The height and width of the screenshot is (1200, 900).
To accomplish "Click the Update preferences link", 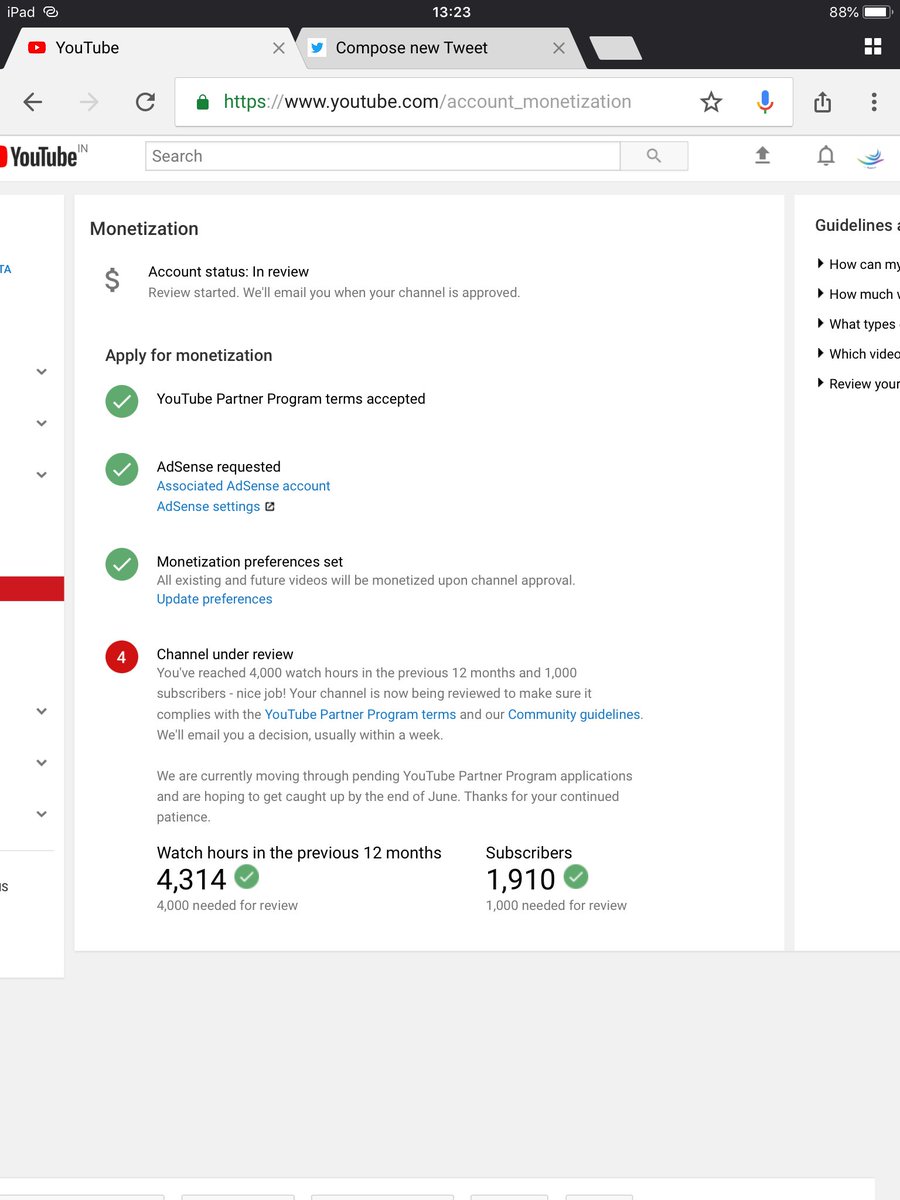I will (x=214, y=599).
